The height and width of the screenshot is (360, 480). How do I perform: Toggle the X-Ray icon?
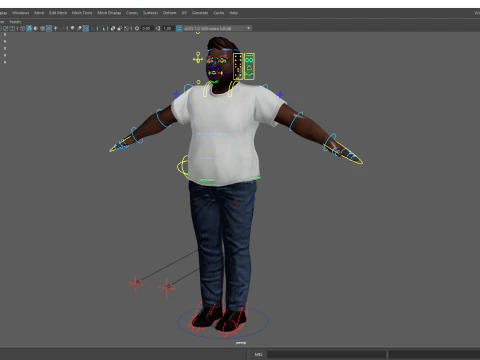click(x=113, y=28)
